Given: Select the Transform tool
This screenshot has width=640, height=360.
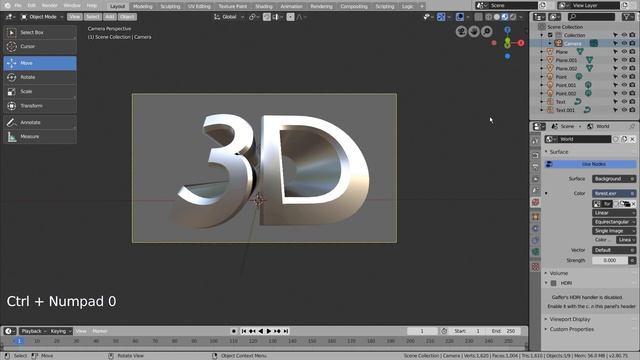Looking at the screenshot, I should click(40, 106).
